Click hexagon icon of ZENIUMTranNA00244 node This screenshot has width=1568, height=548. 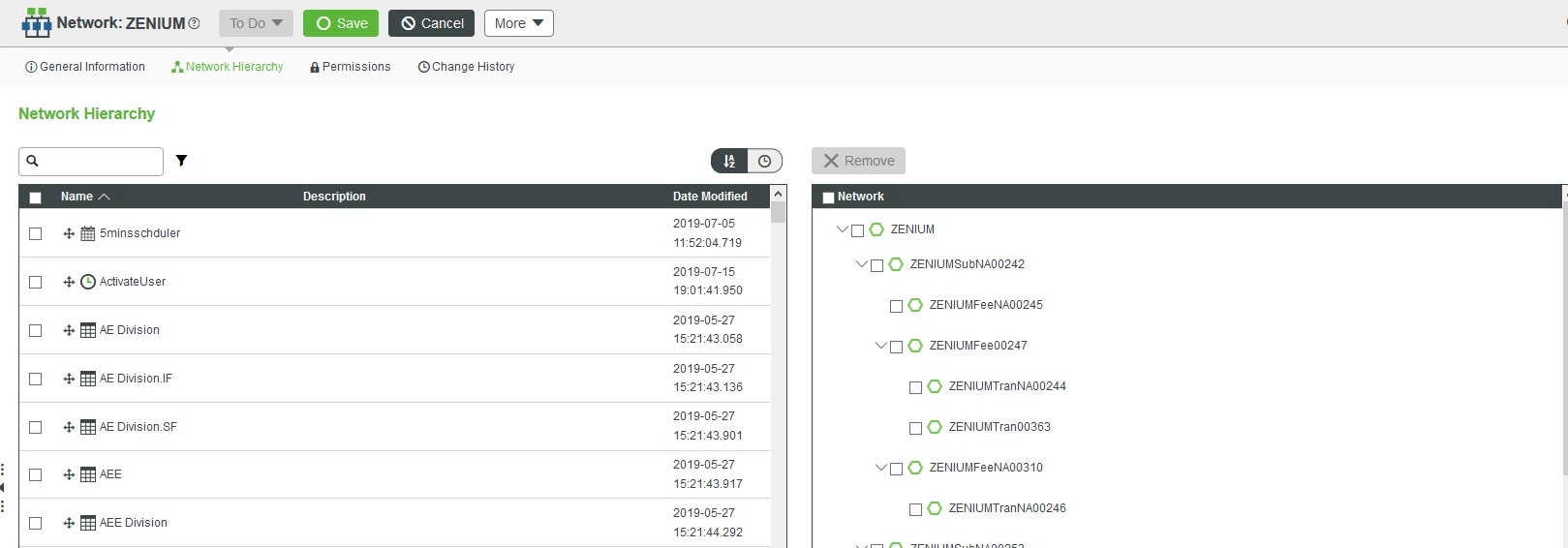pyautogui.click(x=935, y=386)
